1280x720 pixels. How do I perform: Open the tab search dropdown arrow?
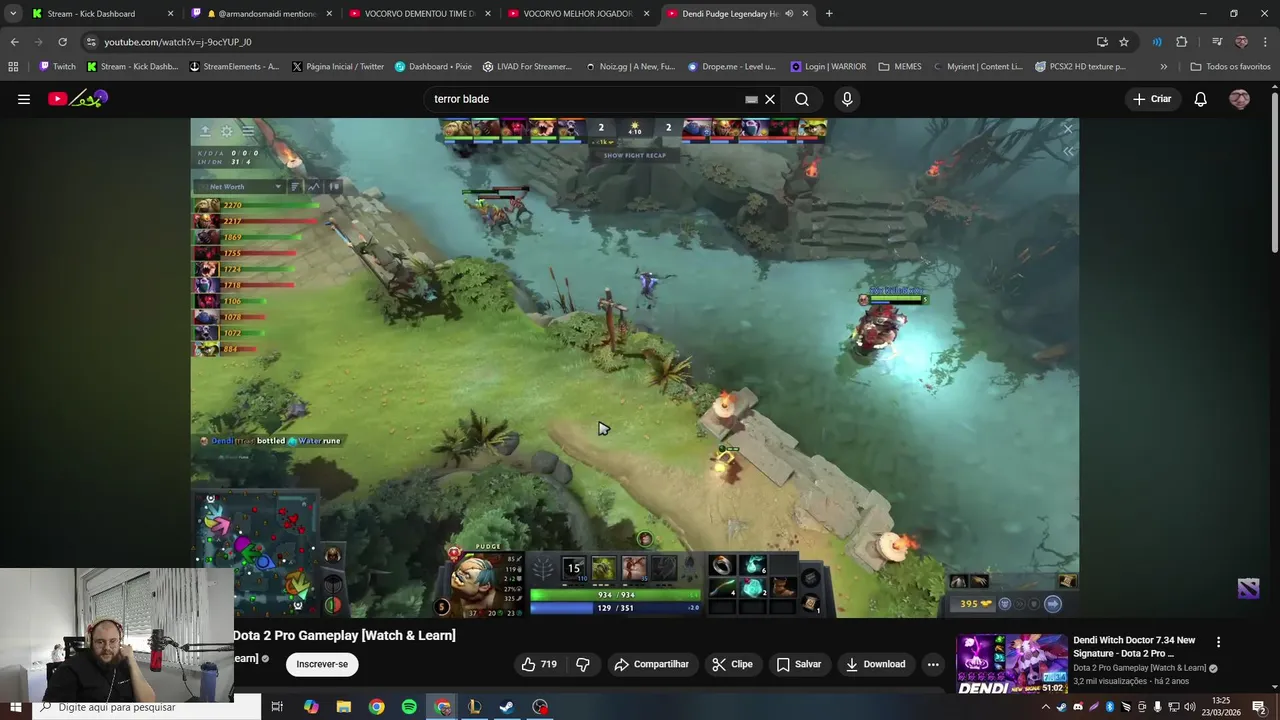pos(13,14)
